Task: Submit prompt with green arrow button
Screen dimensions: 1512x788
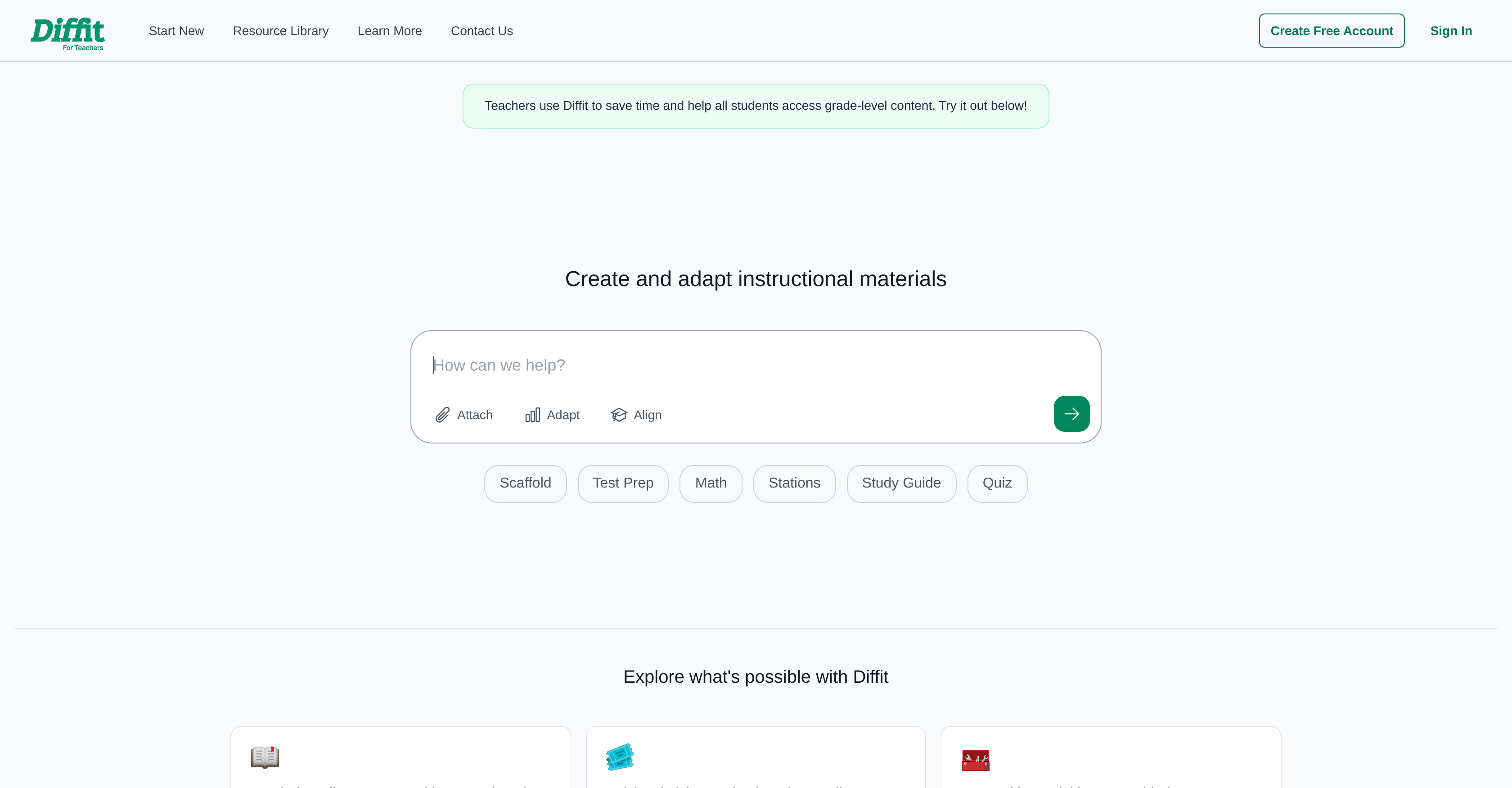Action: pyautogui.click(x=1071, y=414)
